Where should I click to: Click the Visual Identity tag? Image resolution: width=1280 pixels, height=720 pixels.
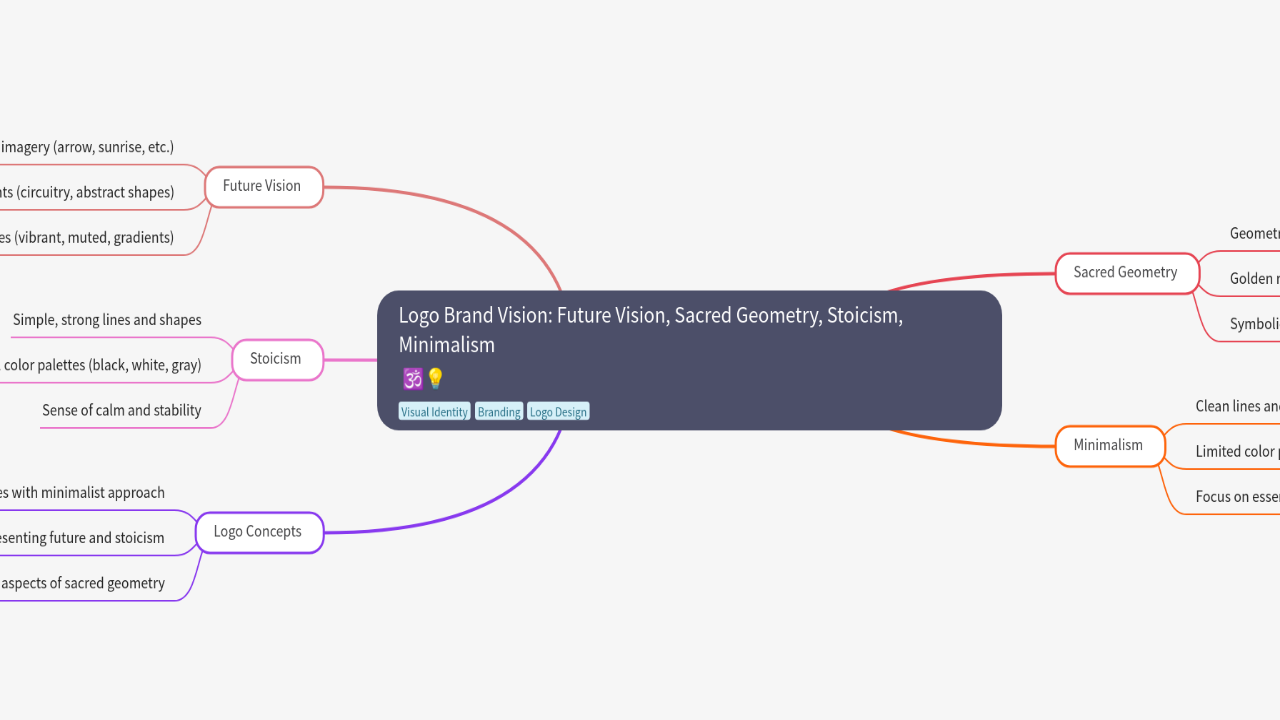[x=434, y=412]
